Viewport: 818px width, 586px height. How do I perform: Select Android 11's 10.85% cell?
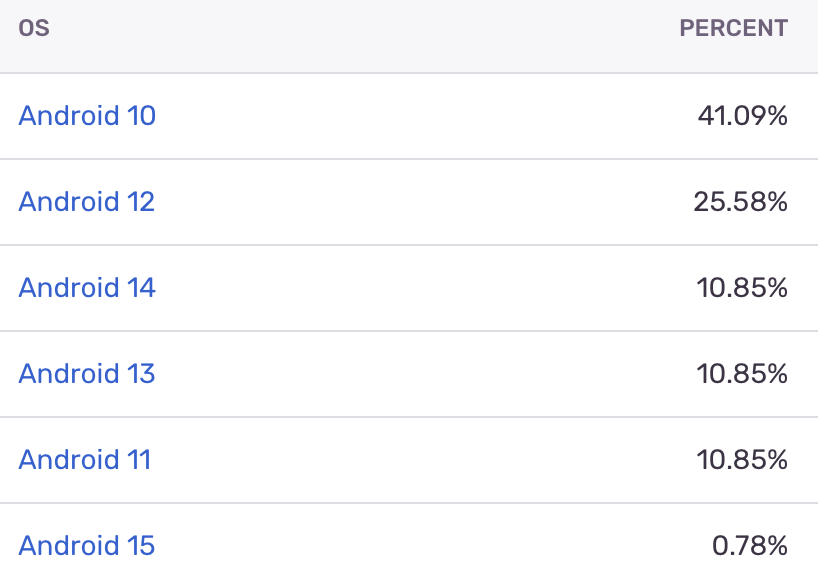click(742, 460)
